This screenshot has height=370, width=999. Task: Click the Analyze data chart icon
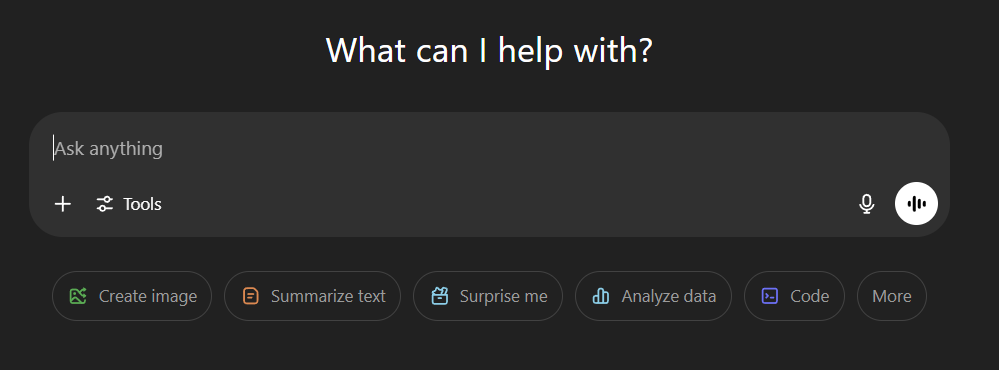click(601, 296)
